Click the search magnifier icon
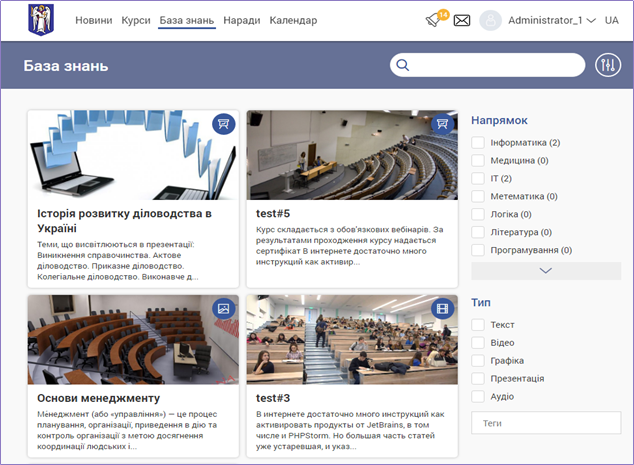This screenshot has width=634, height=465. [x=404, y=66]
